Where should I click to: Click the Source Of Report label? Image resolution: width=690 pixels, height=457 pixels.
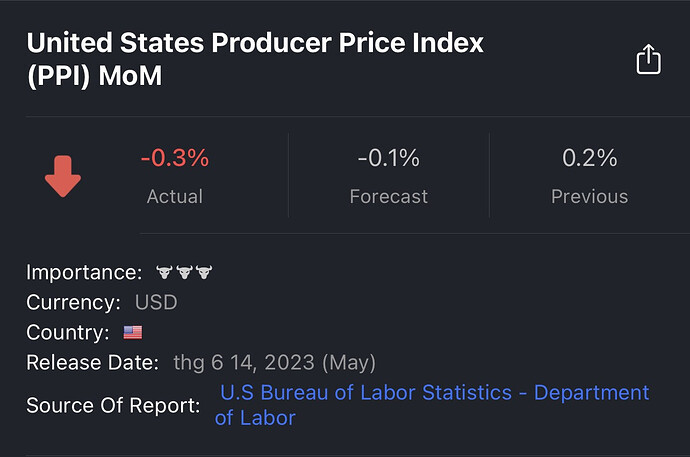pos(113,405)
